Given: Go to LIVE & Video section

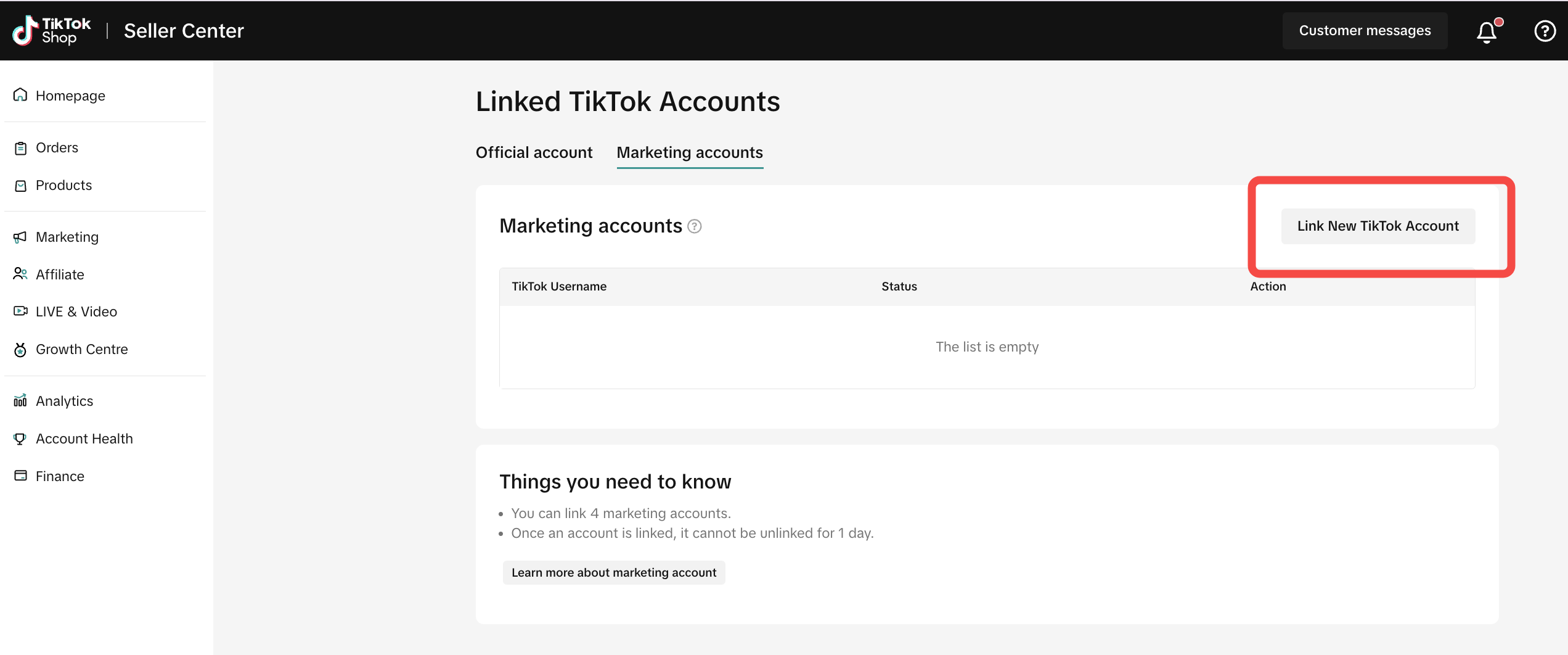Looking at the screenshot, I should pos(76,311).
